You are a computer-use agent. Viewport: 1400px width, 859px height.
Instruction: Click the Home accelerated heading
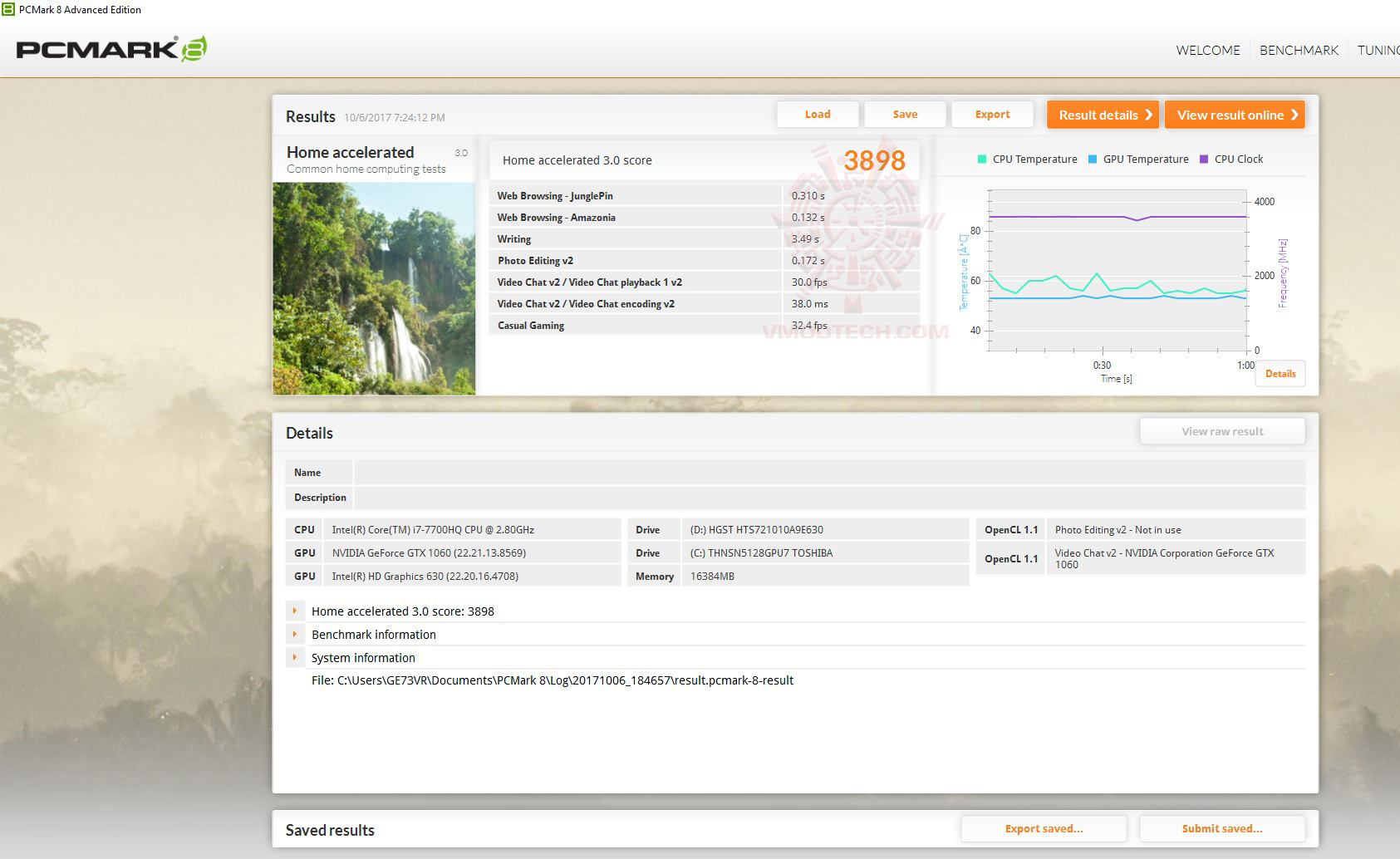click(350, 152)
